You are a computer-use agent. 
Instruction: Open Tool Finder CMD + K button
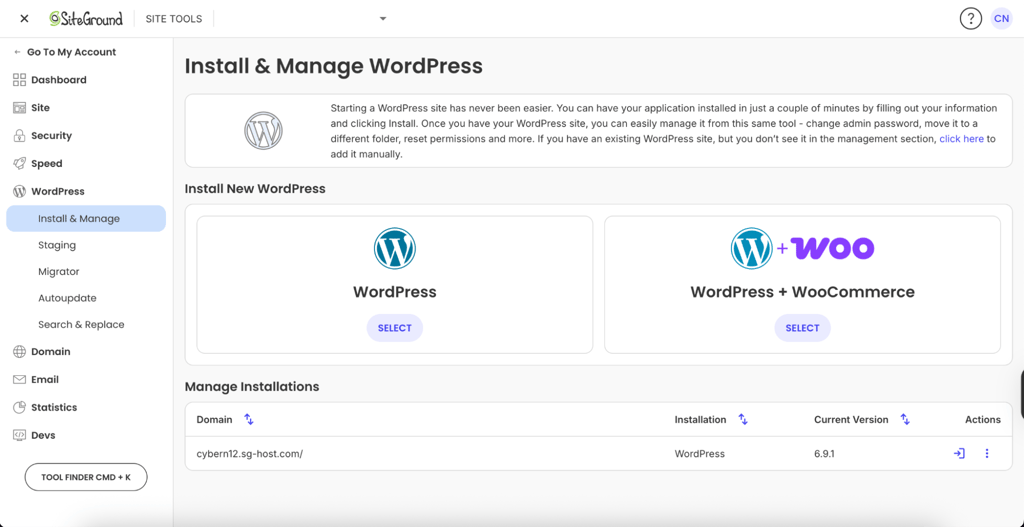tap(86, 477)
